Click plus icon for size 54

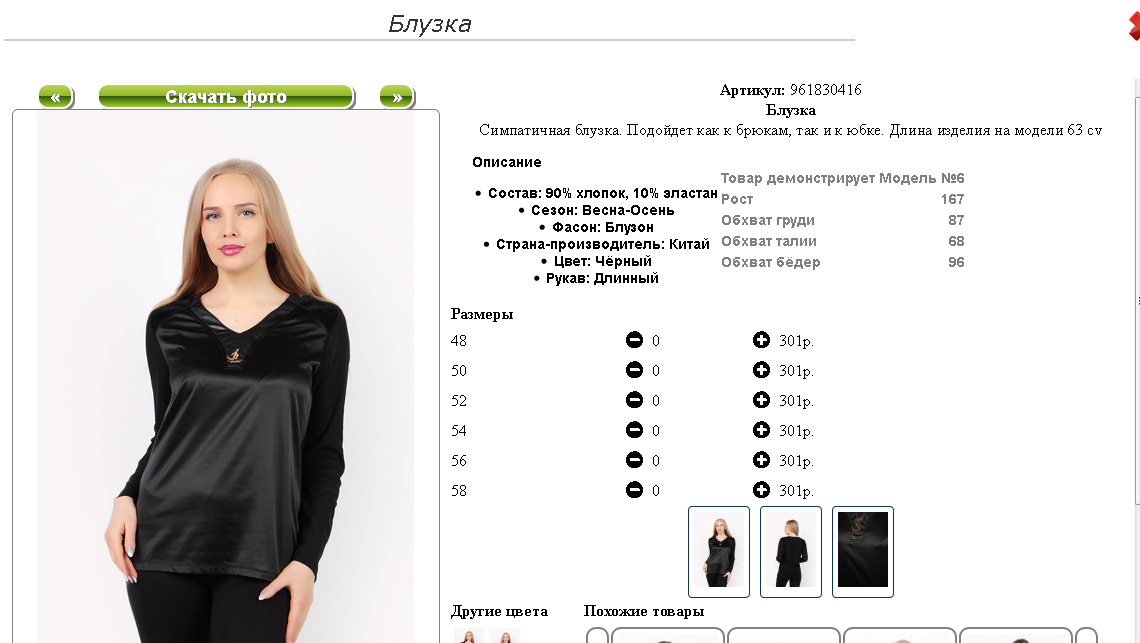pos(761,430)
